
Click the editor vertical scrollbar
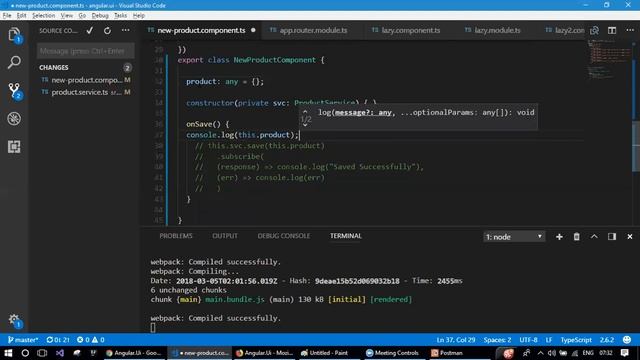[x=635, y=133]
